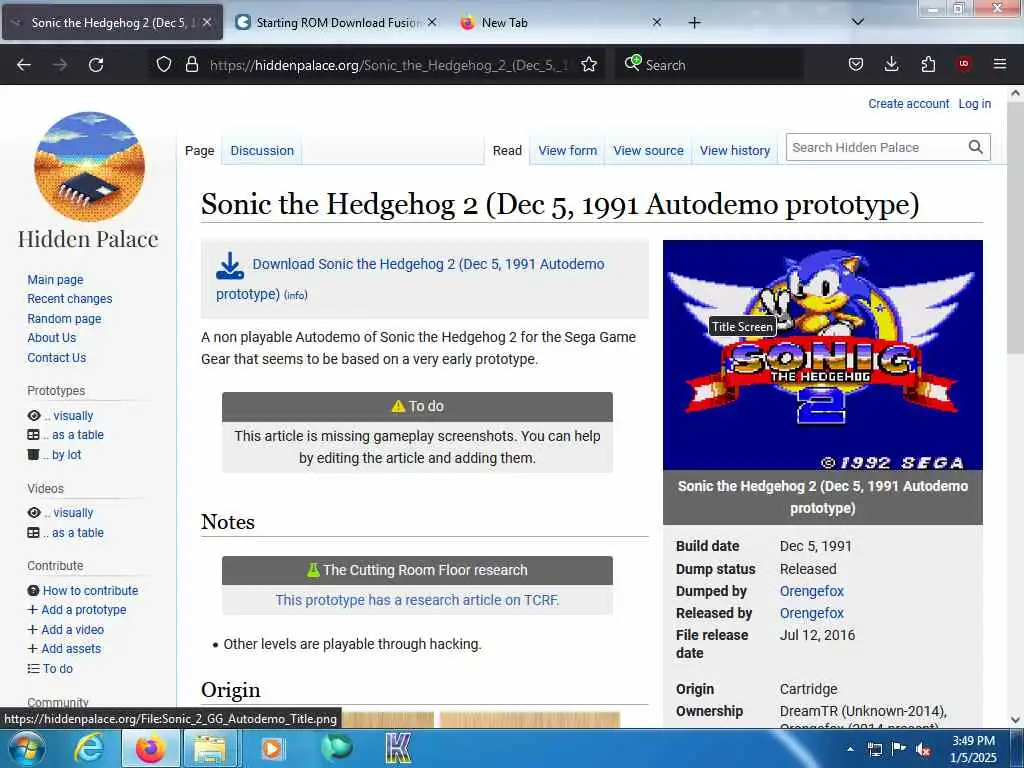1024x768 pixels.
Task: Open the View history tab
Action: click(735, 151)
